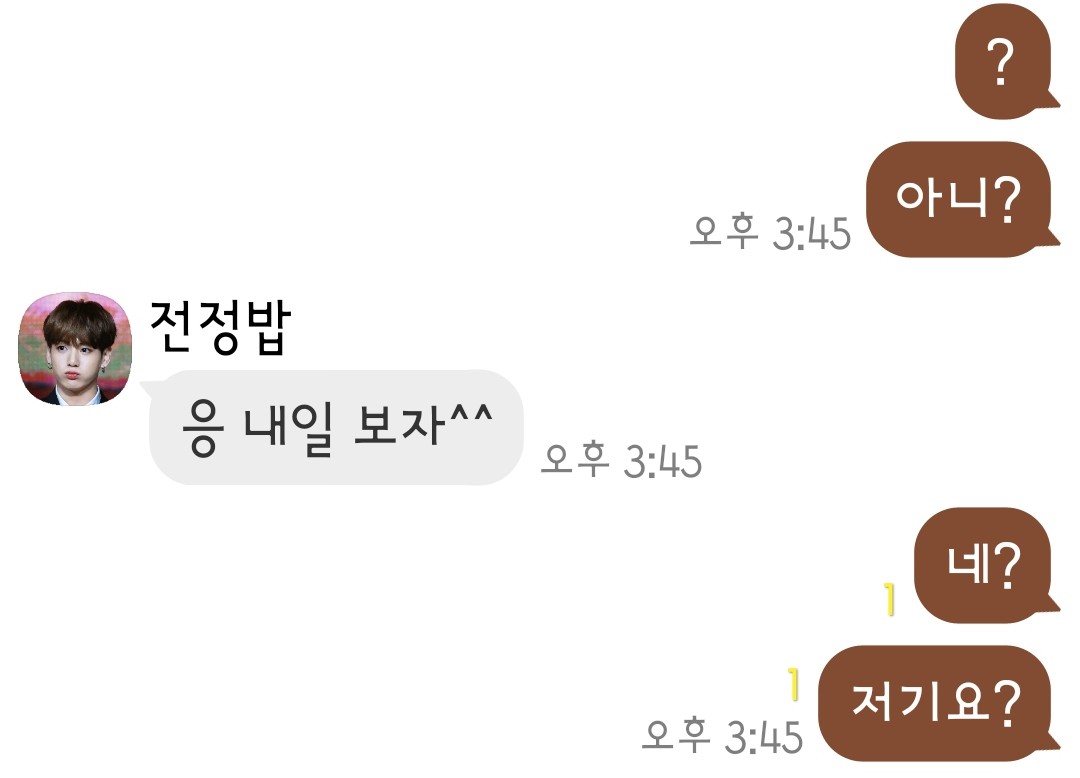1080x778 pixels.
Task: Click the gray "응 내일 보자^^" bubble
Action: point(336,427)
